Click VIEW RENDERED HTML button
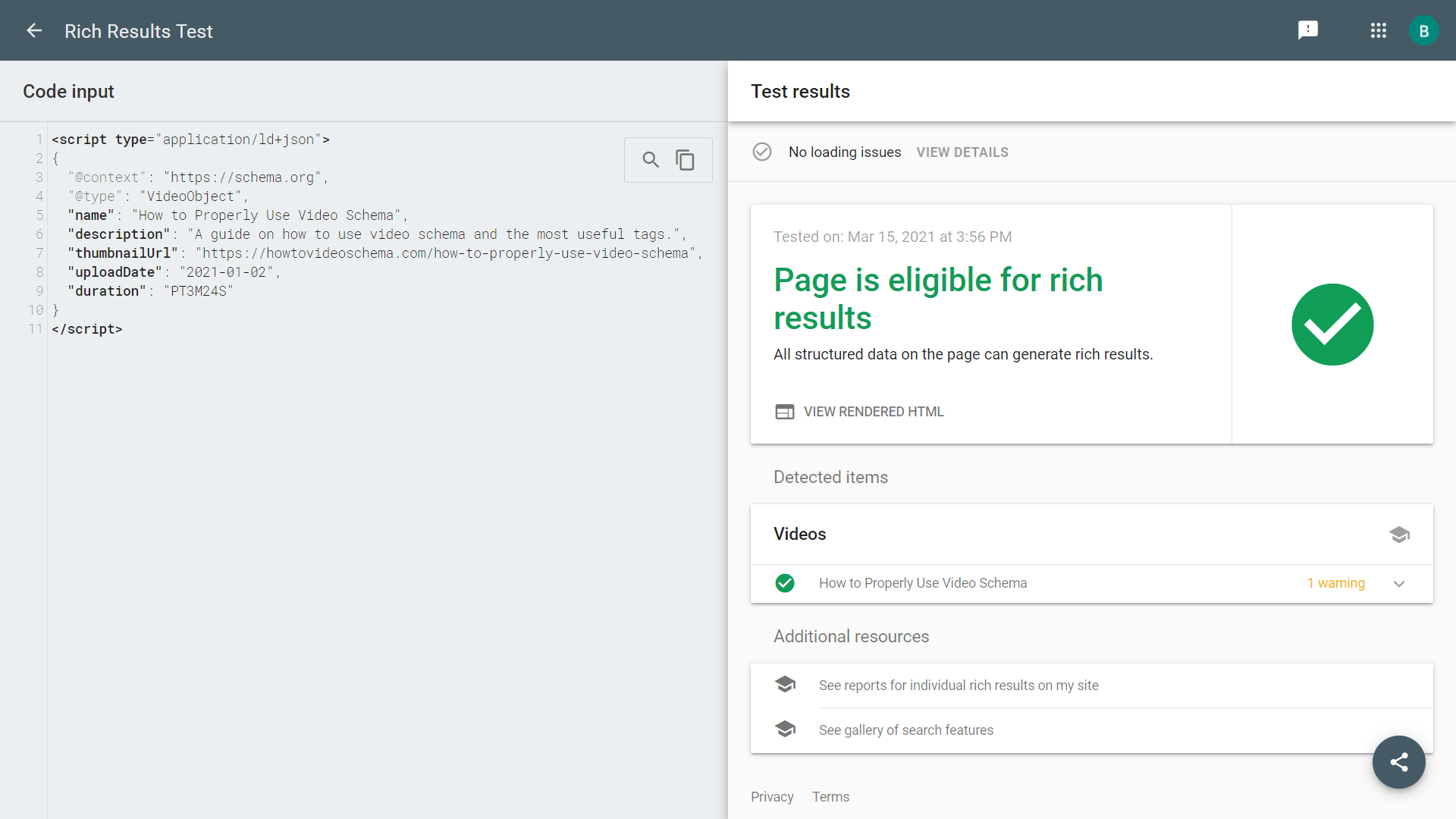This screenshot has height=819, width=1456. (x=874, y=412)
